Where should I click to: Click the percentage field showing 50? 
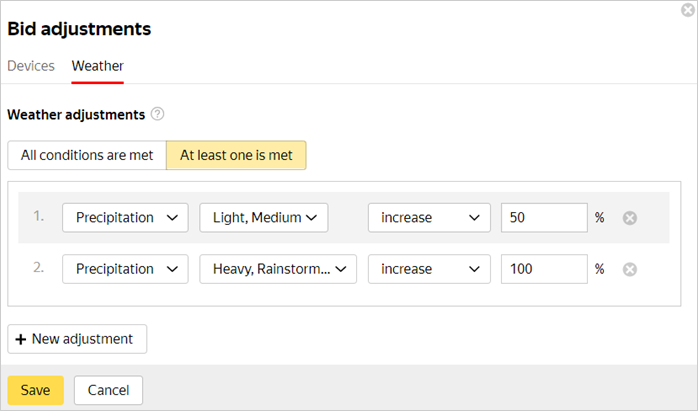pyautogui.click(x=544, y=217)
